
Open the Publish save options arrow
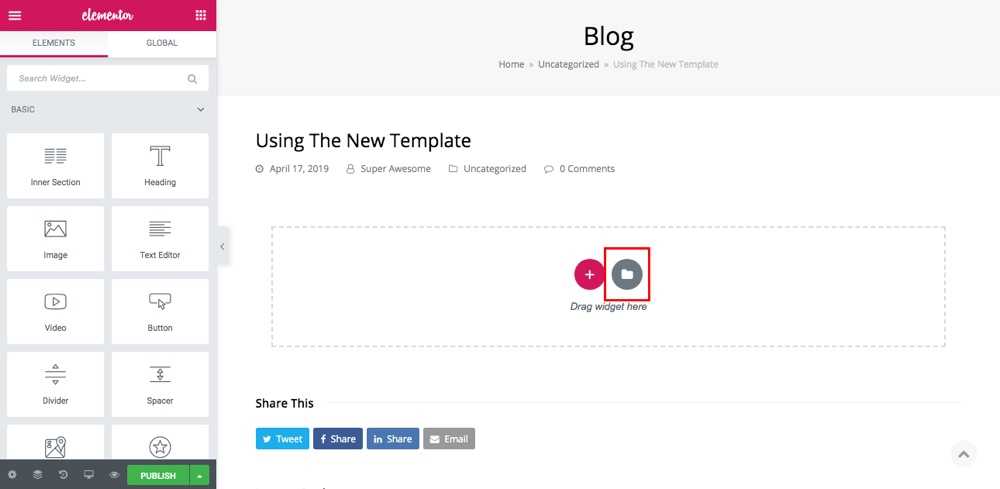coord(200,475)
